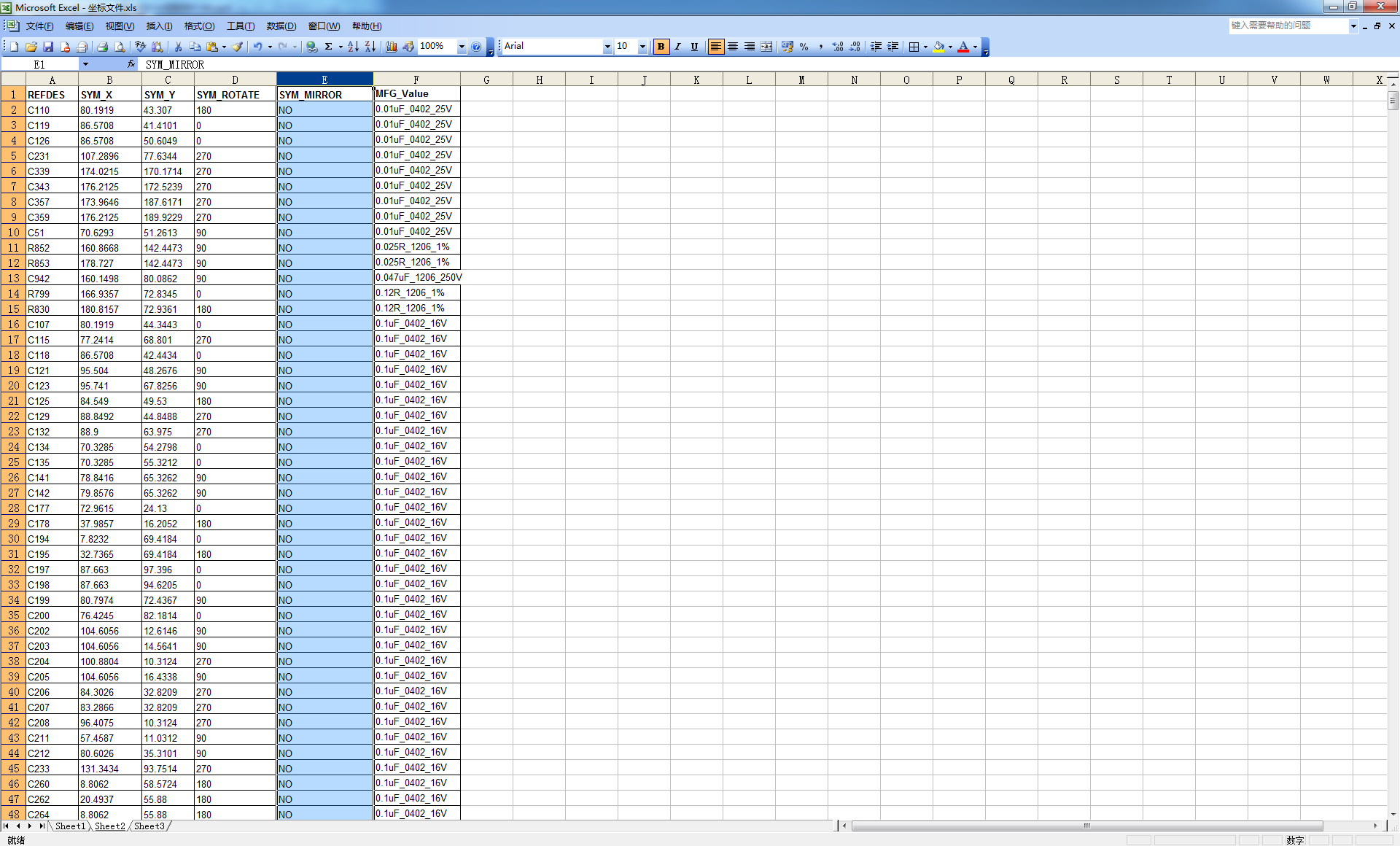Switch to the Sheet3 tab
Image resolution: width=1400 pixels, height=846 pixels.
point(149,826)
